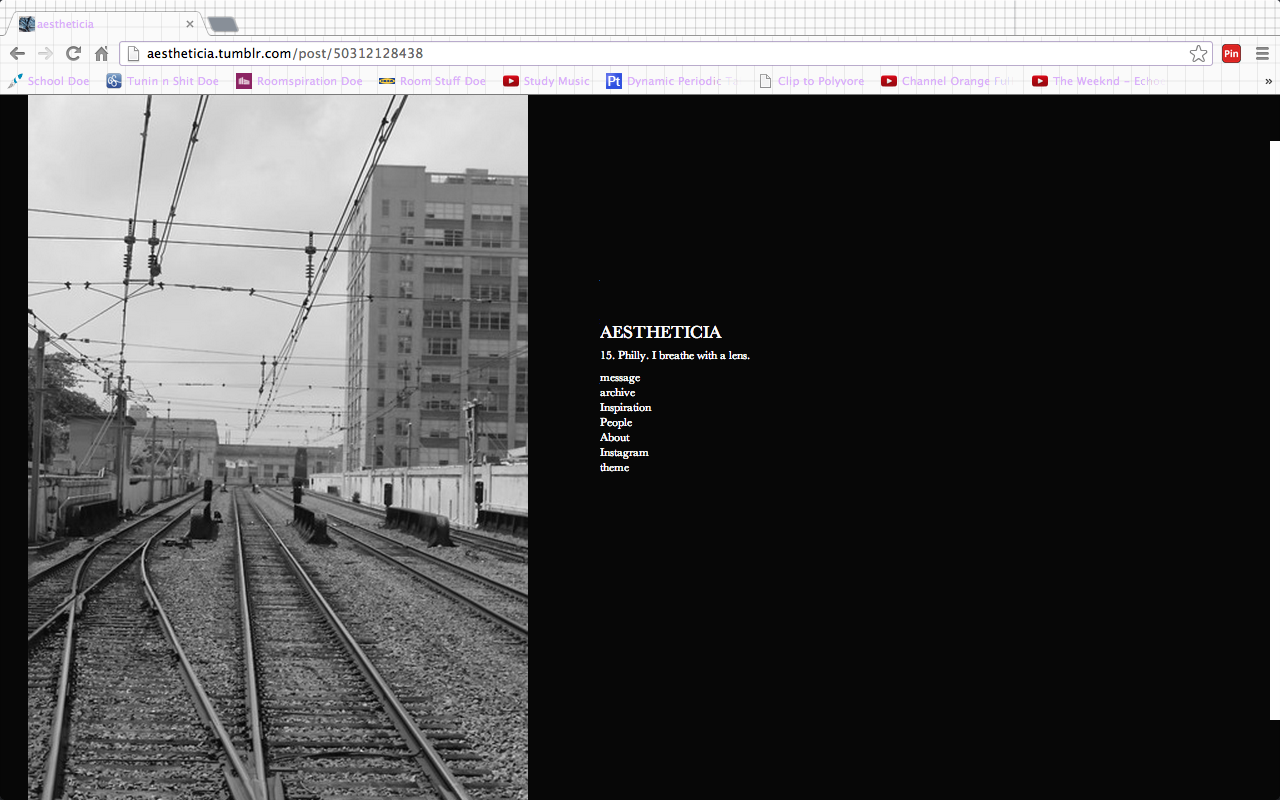Screen dimensions: 1280x800
Task: Click the railway tracks photo
Action: point(278,450)
